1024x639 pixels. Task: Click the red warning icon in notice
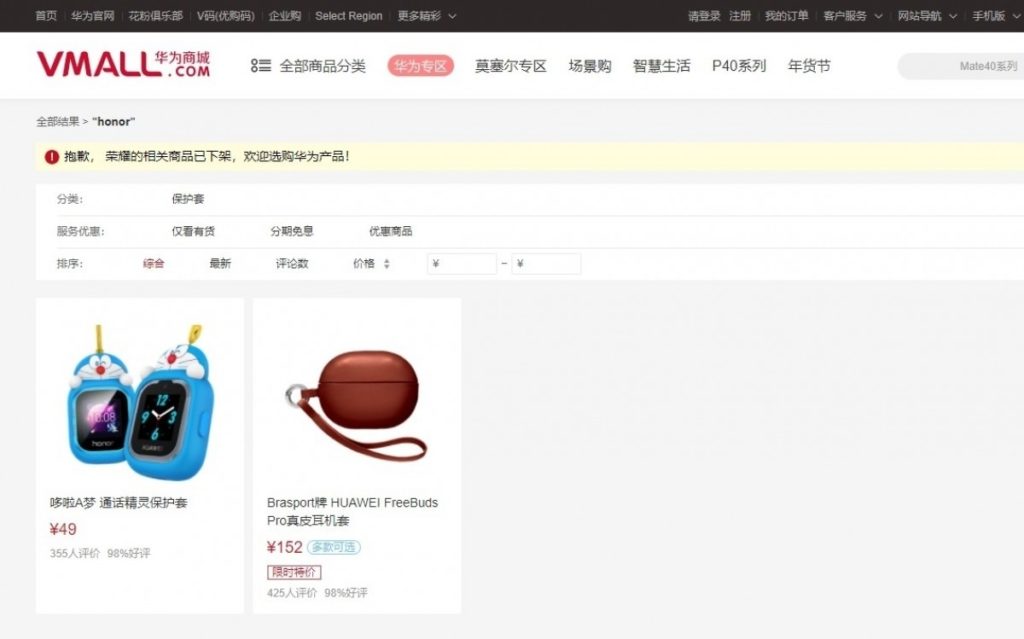coord(52,156)
